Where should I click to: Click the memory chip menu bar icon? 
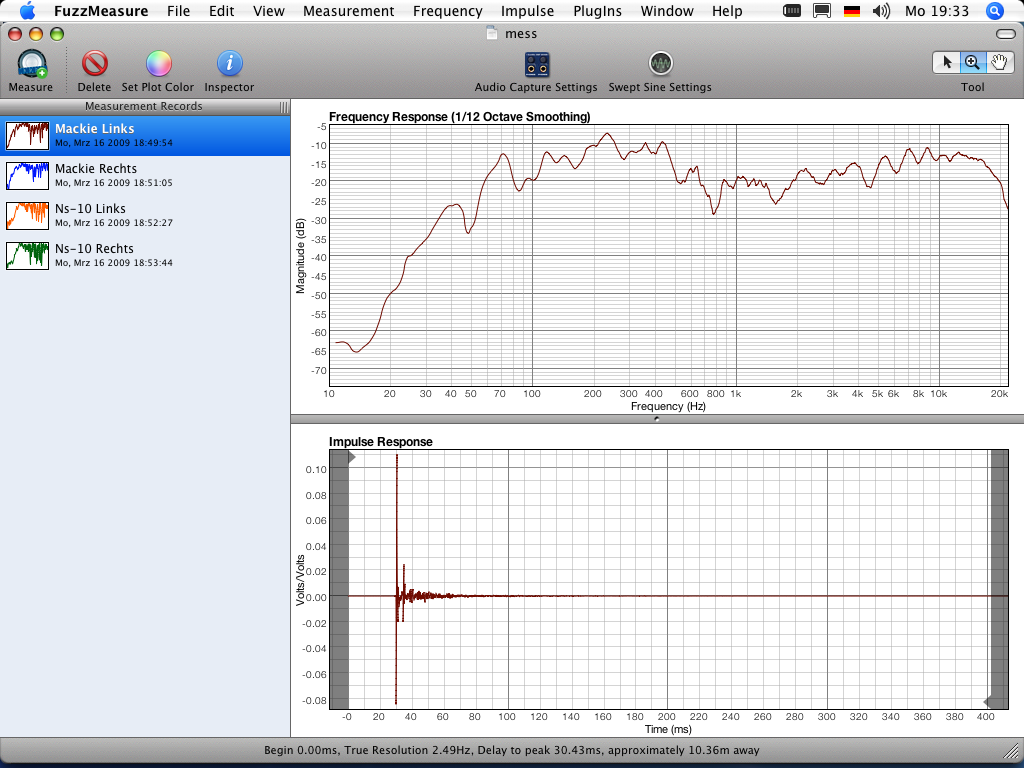click(792, 11)
